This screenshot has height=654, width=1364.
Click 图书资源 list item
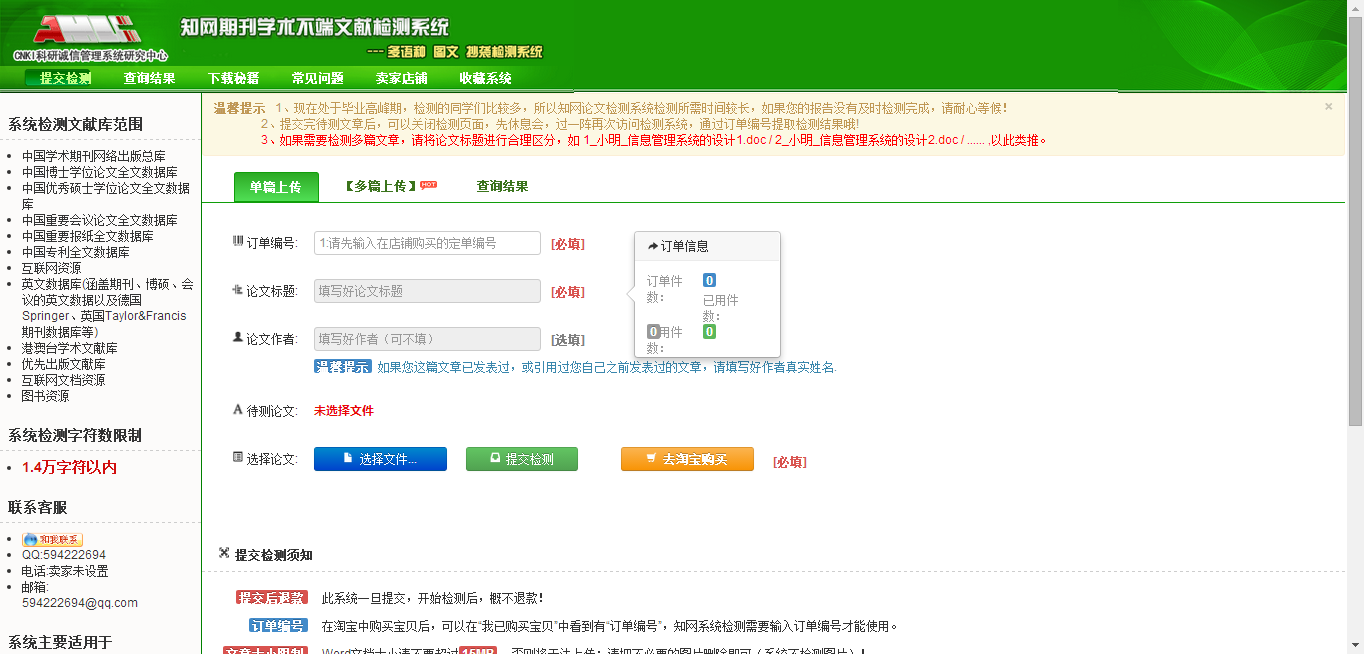pos(46,397)
